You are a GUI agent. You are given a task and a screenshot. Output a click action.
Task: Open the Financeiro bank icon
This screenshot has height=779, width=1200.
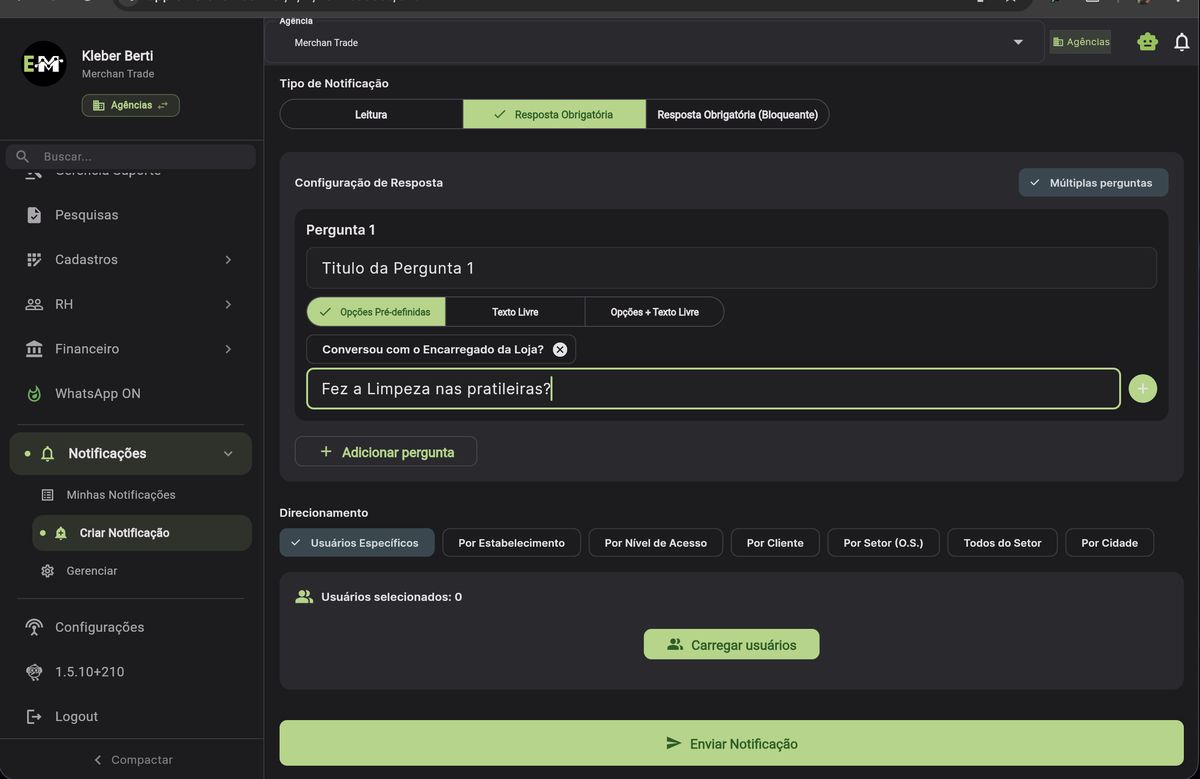pos(33,348)
